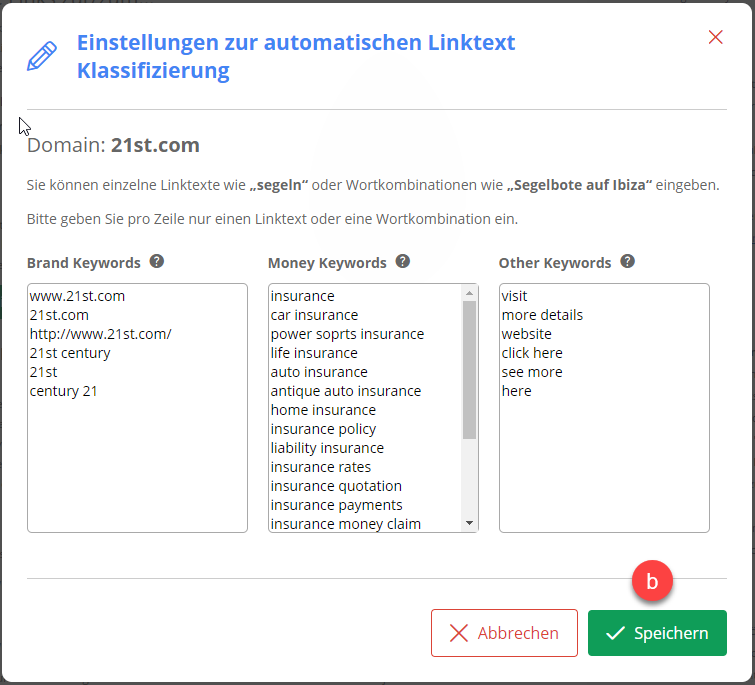Click the '21st' brand keyword line

43,372
